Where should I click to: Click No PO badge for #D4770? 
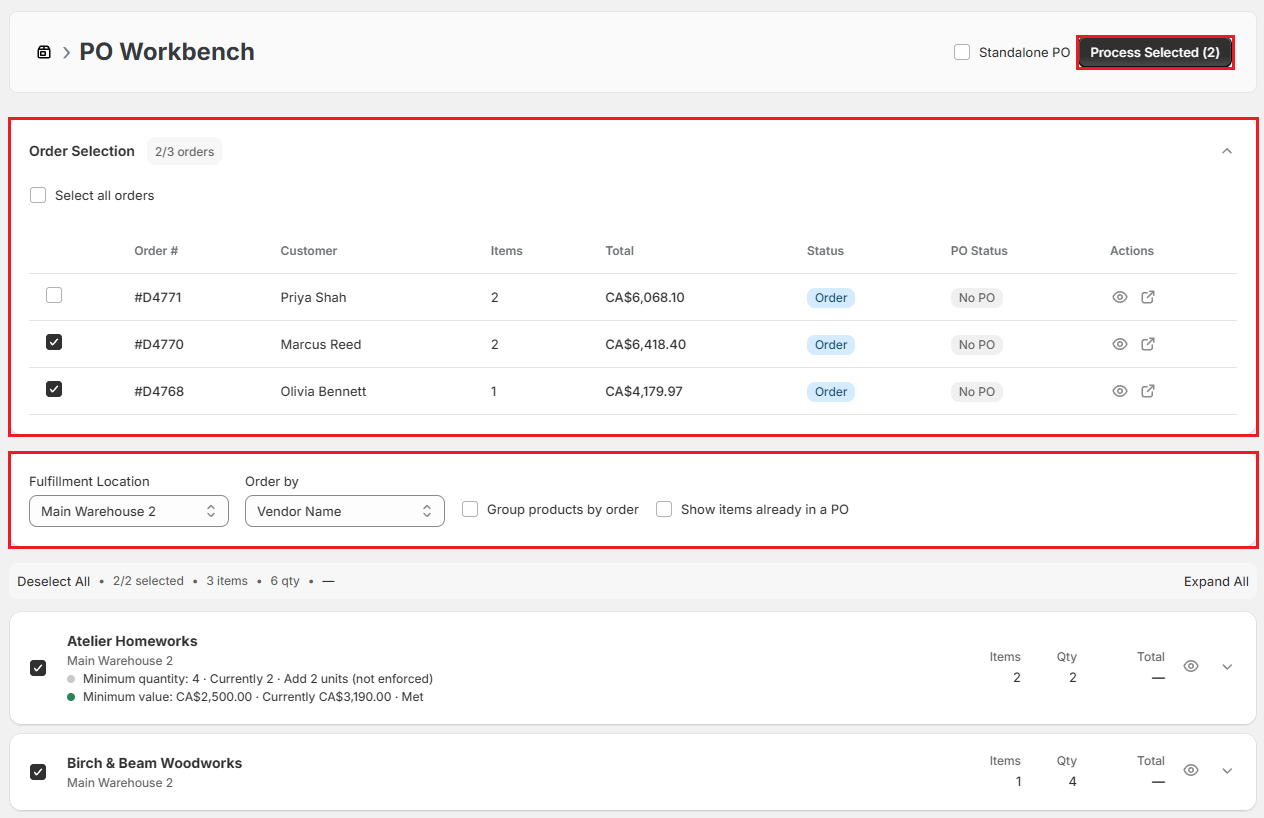977,344
